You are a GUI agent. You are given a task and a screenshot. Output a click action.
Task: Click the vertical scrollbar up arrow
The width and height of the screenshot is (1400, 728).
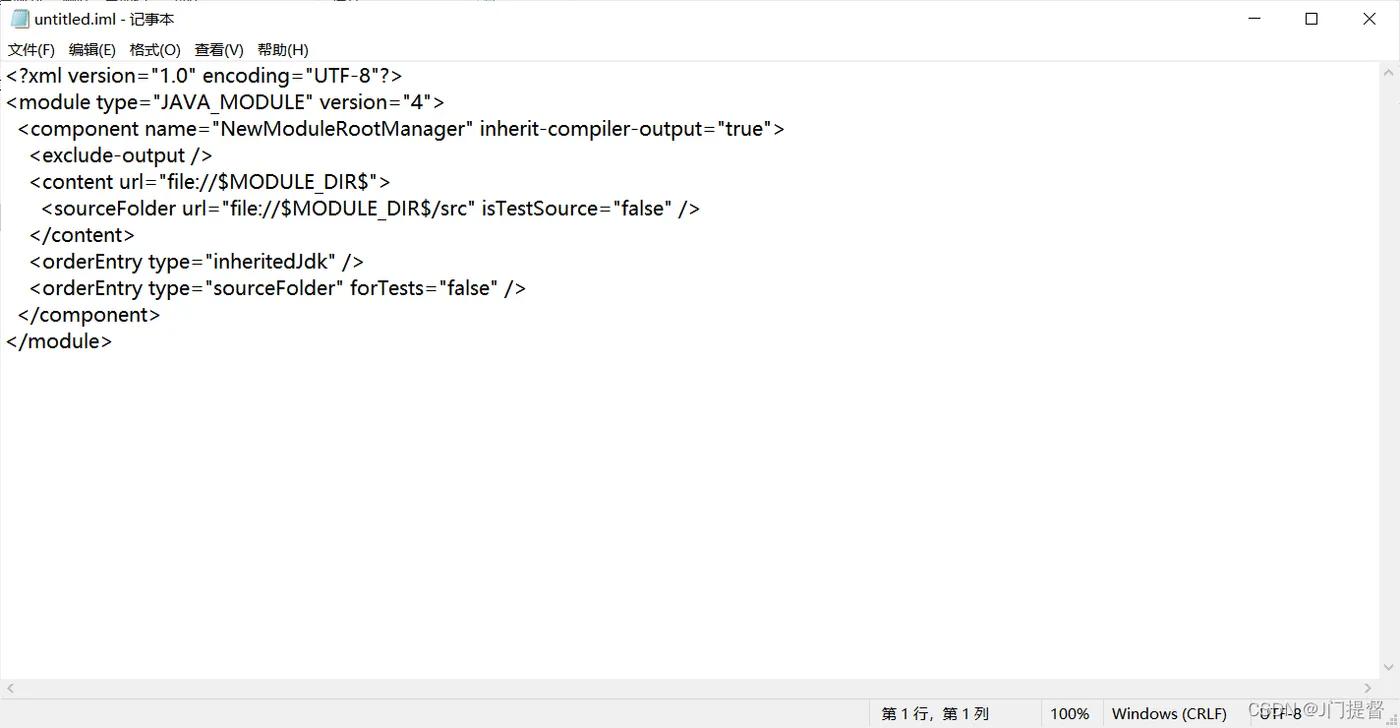coord(1389,72)
